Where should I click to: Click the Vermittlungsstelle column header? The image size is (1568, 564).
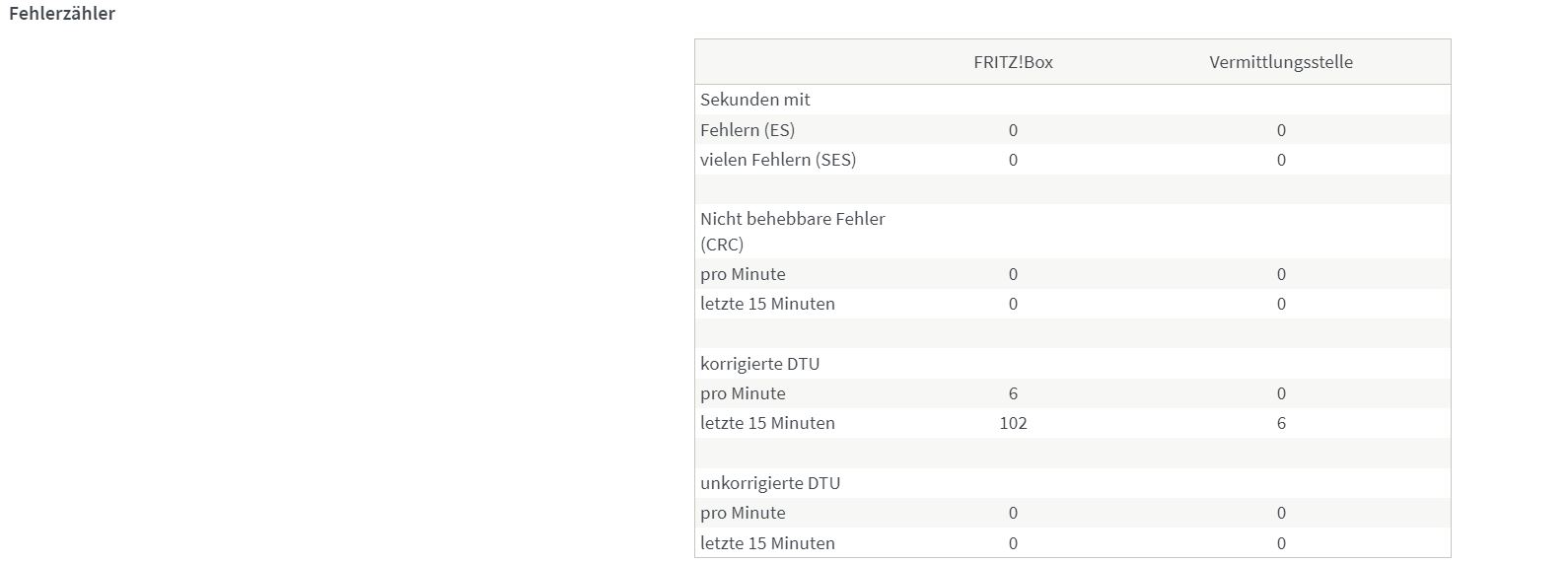(1280, 62)
